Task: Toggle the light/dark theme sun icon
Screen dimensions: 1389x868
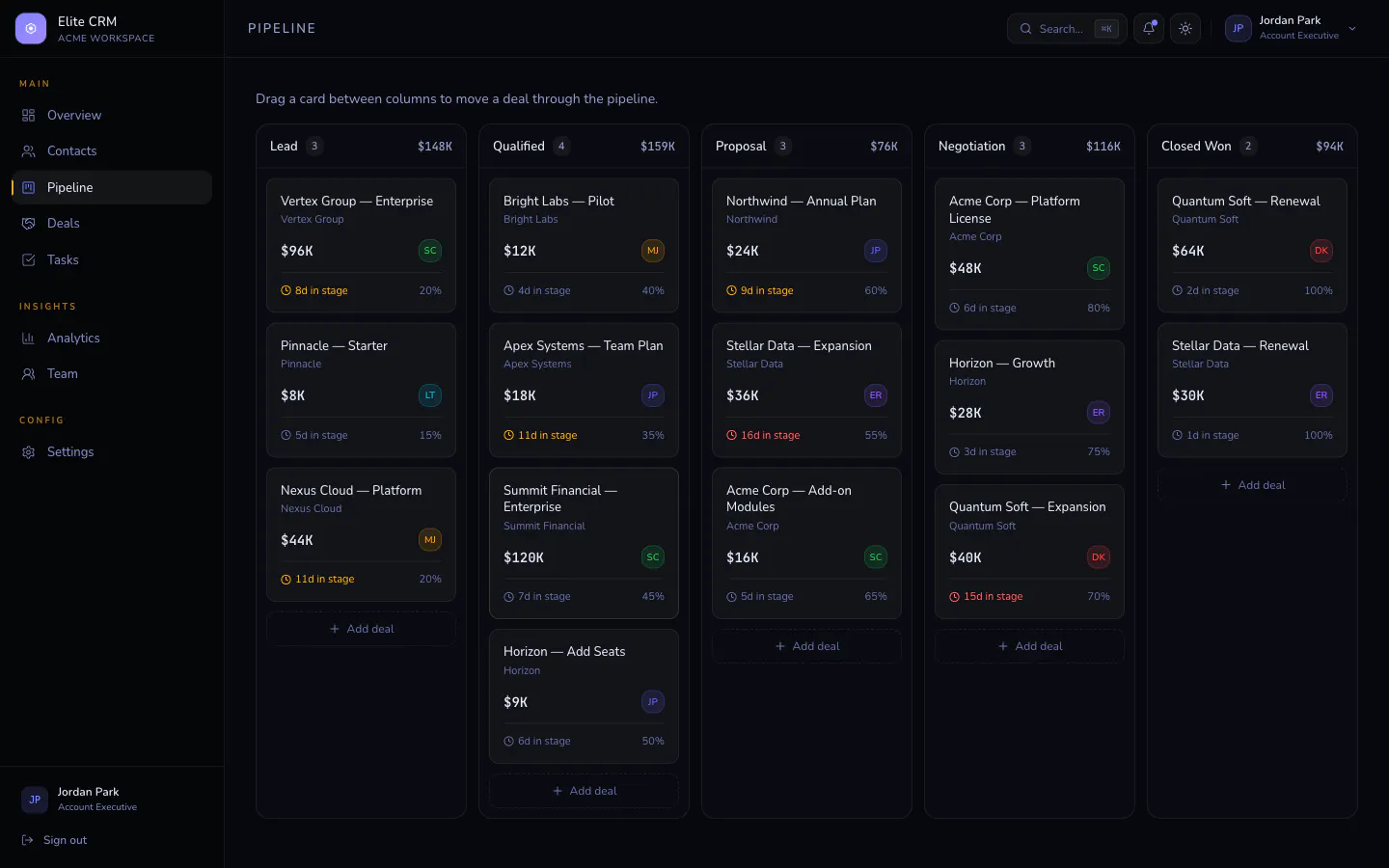Action: tap(1185, 29)
